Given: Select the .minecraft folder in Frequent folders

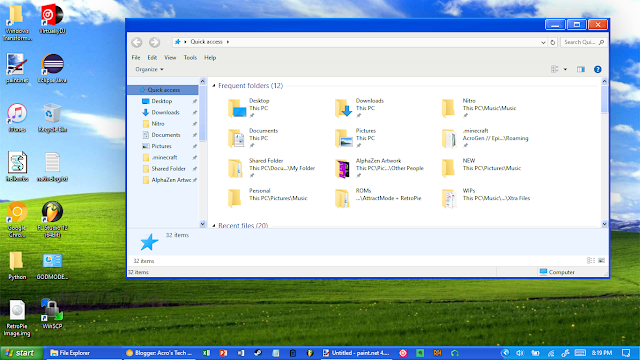Looking at the screenshot, I should tap(485, 138).
